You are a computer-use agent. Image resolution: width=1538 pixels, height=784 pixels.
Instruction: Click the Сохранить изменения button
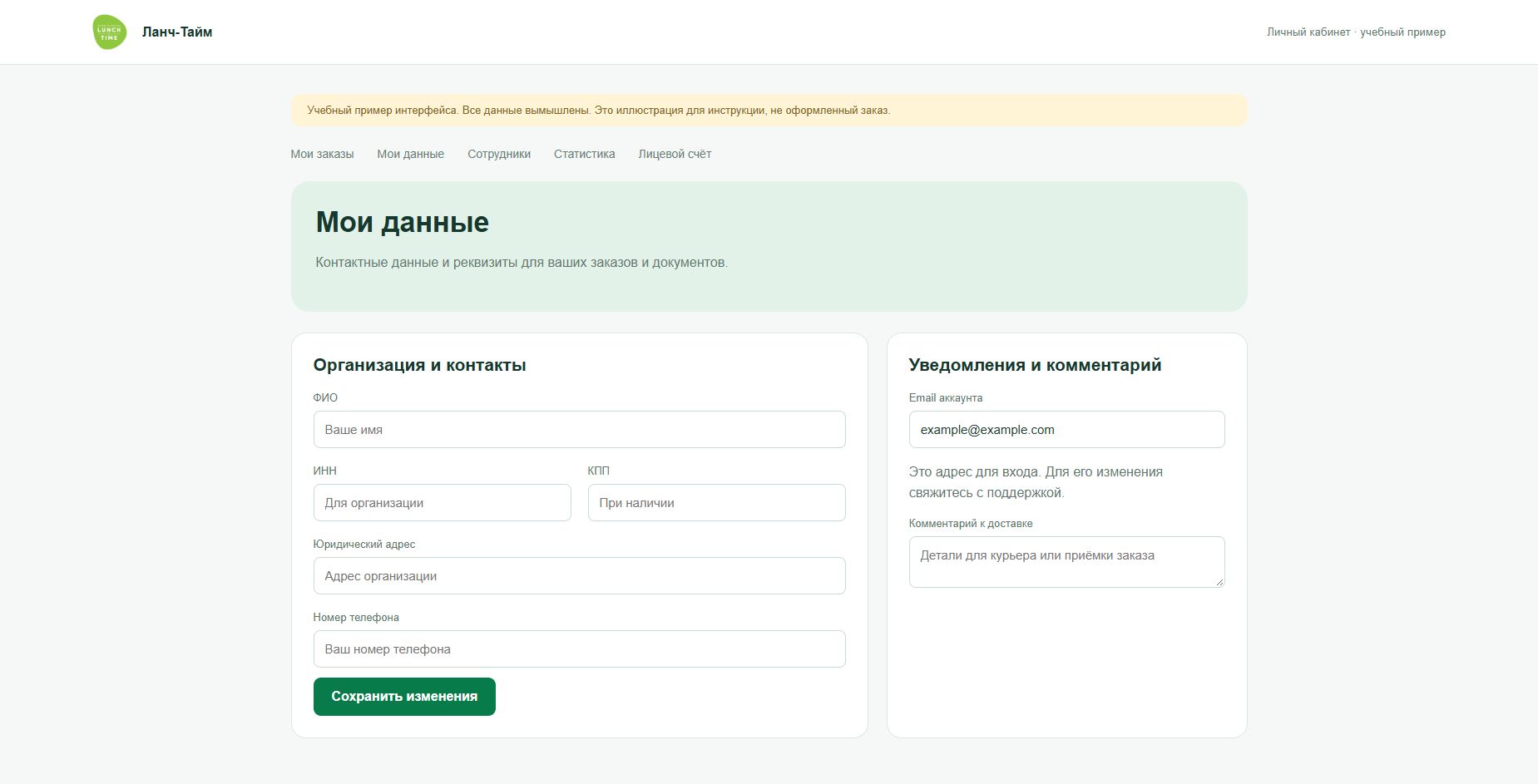[404, 697]
